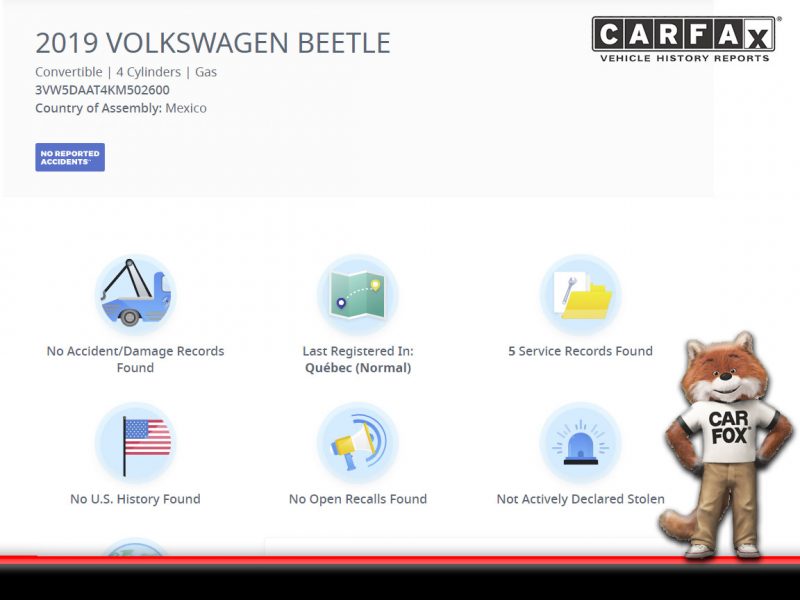Click the 2019 Volkswagen Beetle title
This screenshot has width=800, height=600.
coord(213,43)
